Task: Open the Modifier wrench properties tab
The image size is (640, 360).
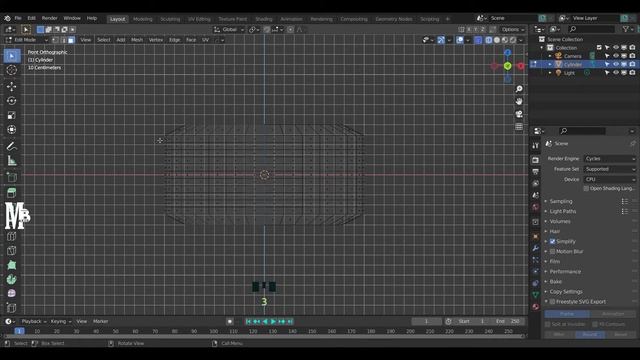Action: point(536,248)
